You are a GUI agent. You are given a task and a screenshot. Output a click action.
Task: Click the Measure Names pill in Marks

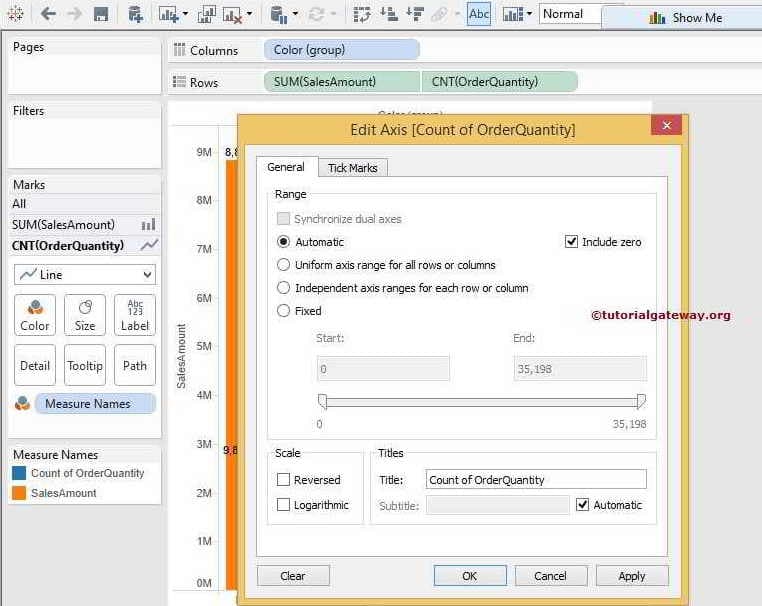click(x=95, y=403)
